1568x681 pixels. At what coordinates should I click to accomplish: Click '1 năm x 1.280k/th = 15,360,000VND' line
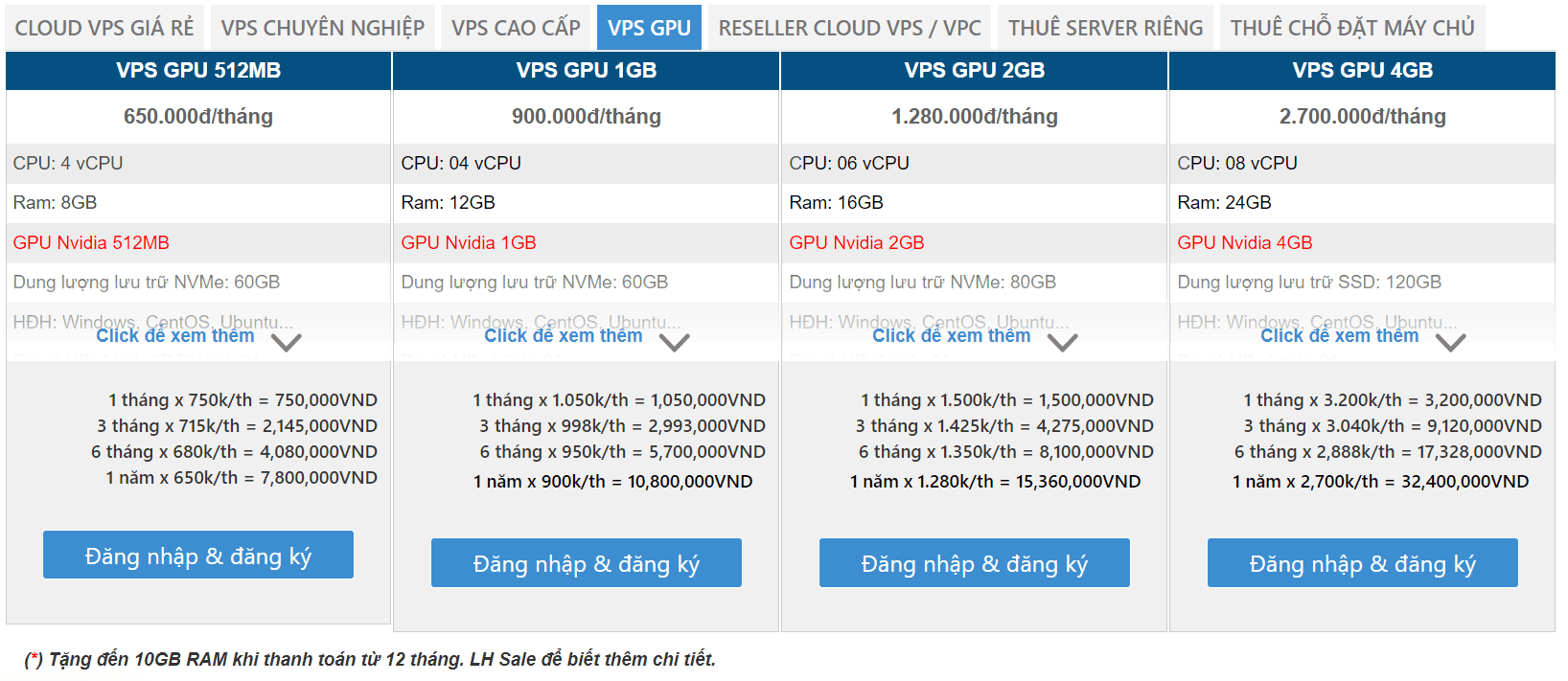[996, 482]
